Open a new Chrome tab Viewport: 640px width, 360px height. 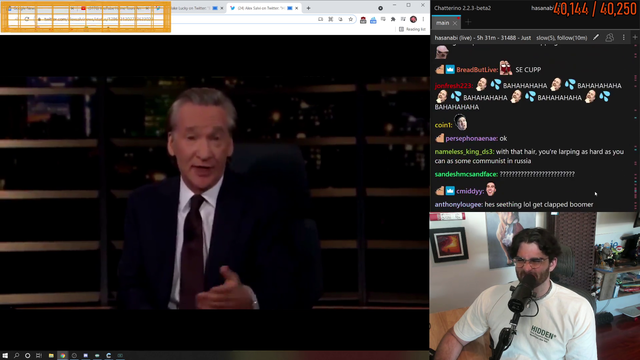(309, 8)
